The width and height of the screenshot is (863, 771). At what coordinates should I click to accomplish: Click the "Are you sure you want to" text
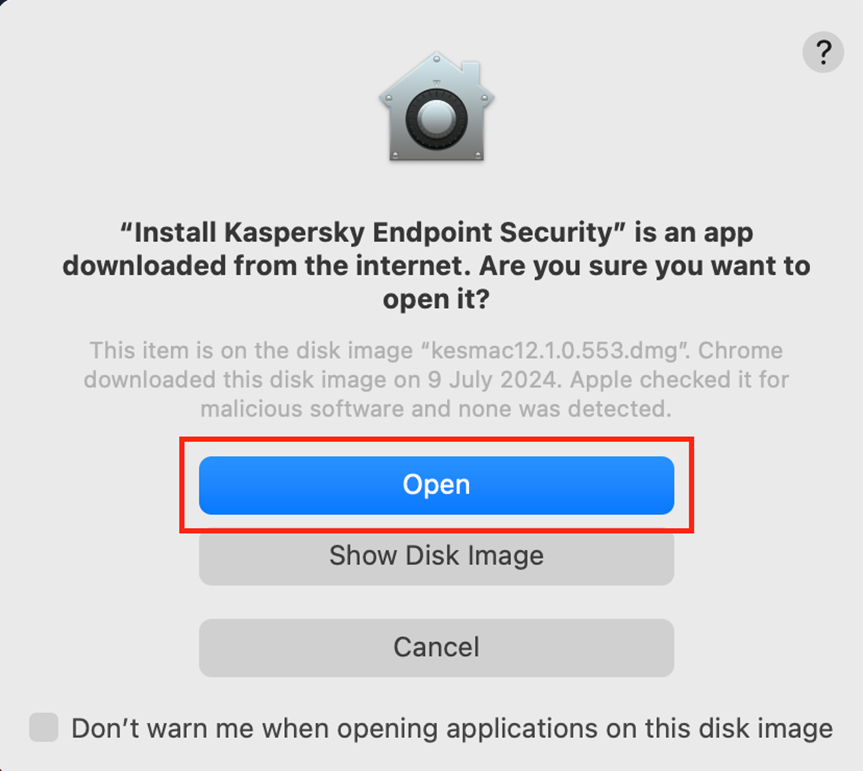[644, 266]
